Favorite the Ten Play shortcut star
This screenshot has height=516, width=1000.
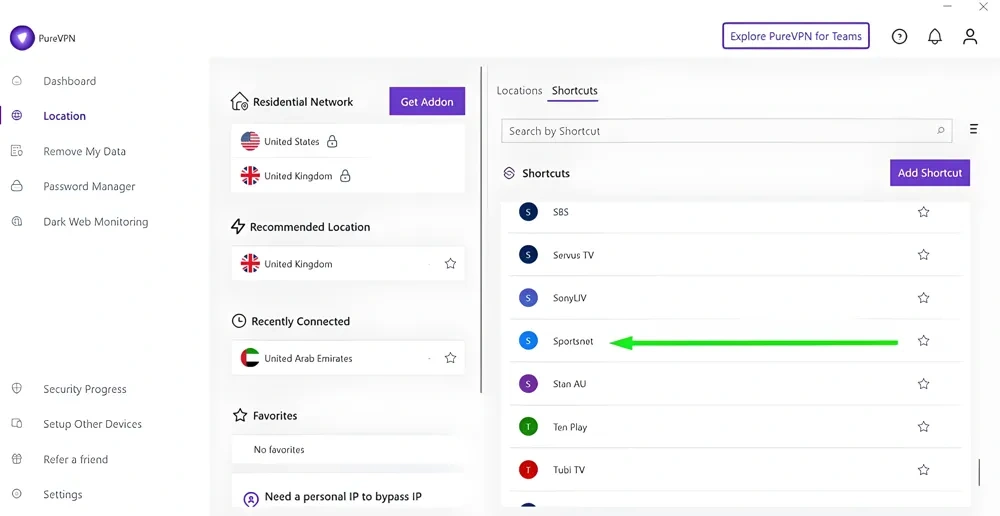[x=923, y=427]
